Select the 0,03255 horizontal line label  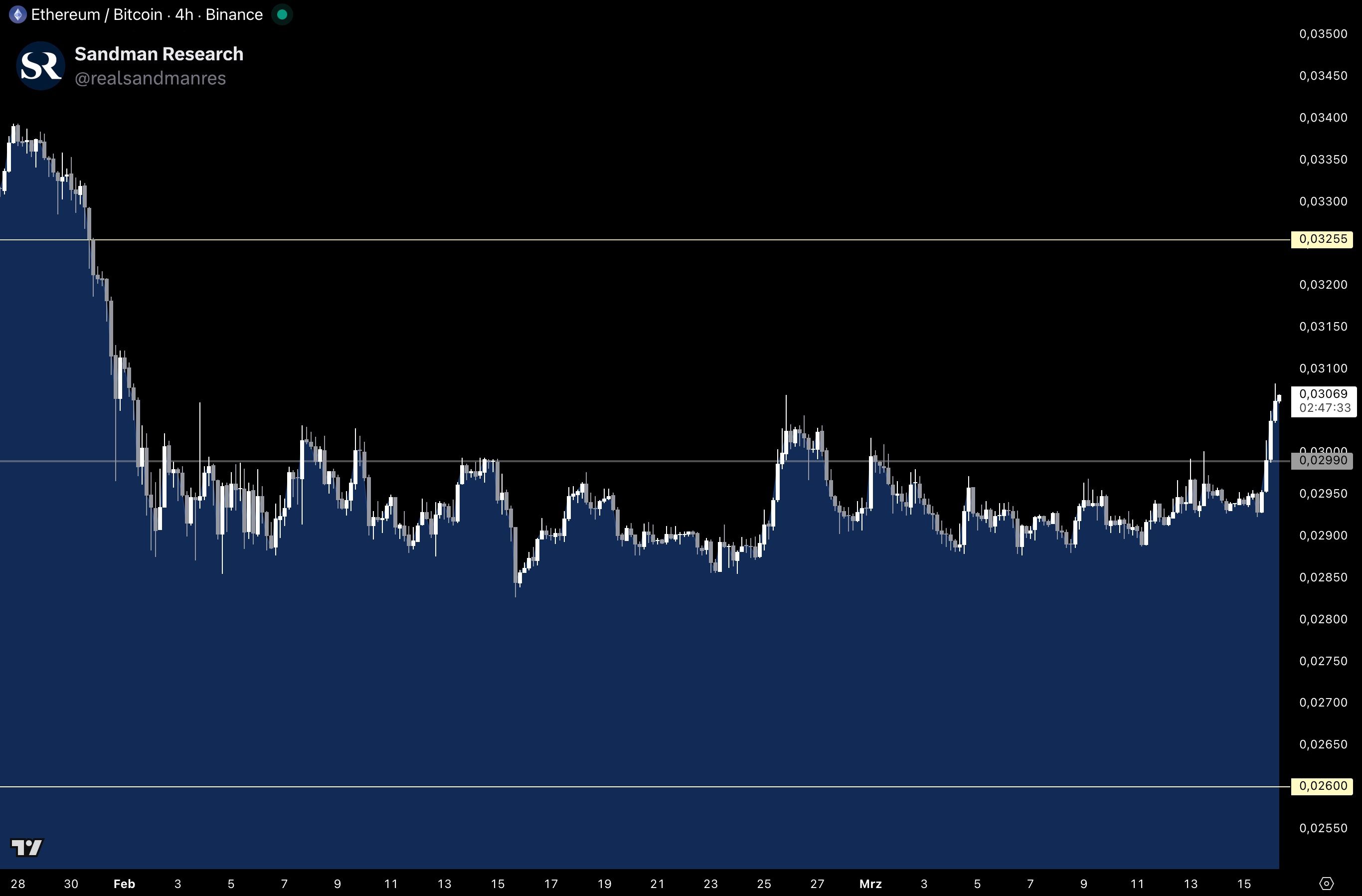tap(1323, 239)
